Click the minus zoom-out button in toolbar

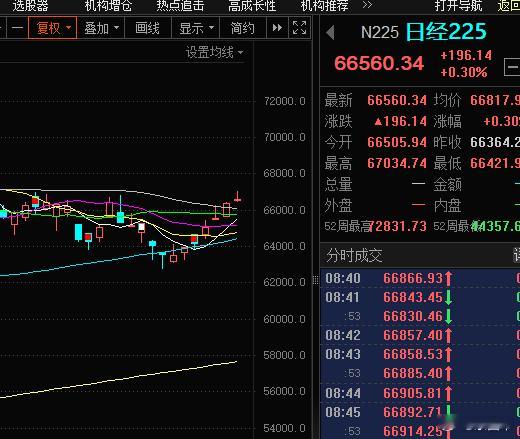tap(17, 28)
